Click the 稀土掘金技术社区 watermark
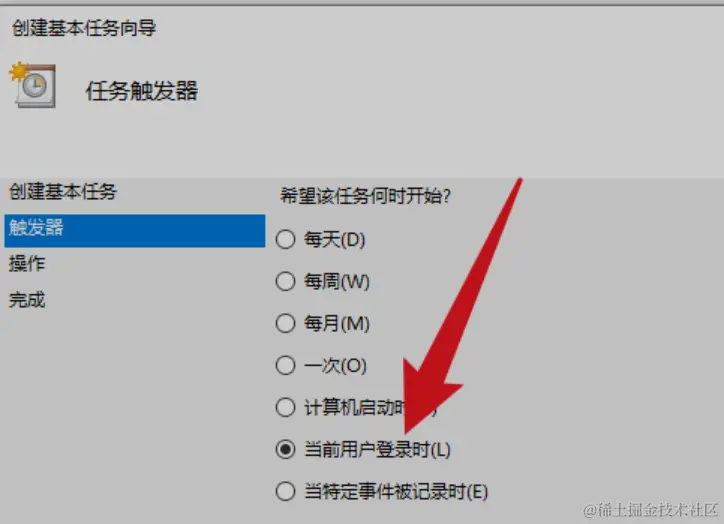Screen dimensions: 724x524 tap(651, 510)
